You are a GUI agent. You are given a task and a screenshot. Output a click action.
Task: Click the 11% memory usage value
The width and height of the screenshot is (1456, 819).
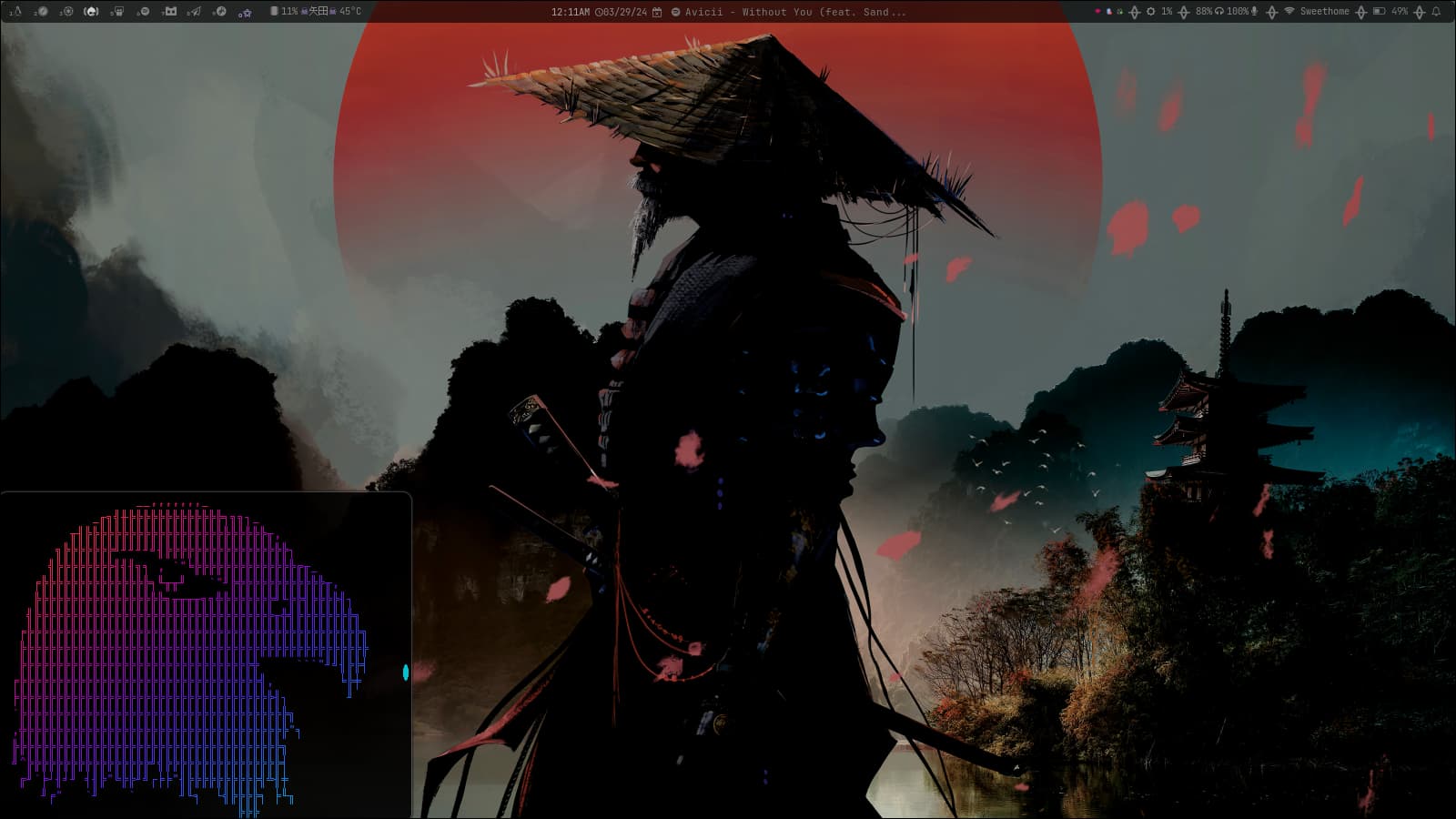(289, 11)
